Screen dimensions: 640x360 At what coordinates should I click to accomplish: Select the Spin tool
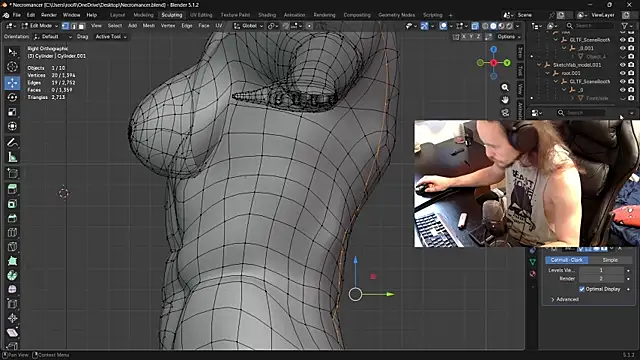(x=12, y=275)
